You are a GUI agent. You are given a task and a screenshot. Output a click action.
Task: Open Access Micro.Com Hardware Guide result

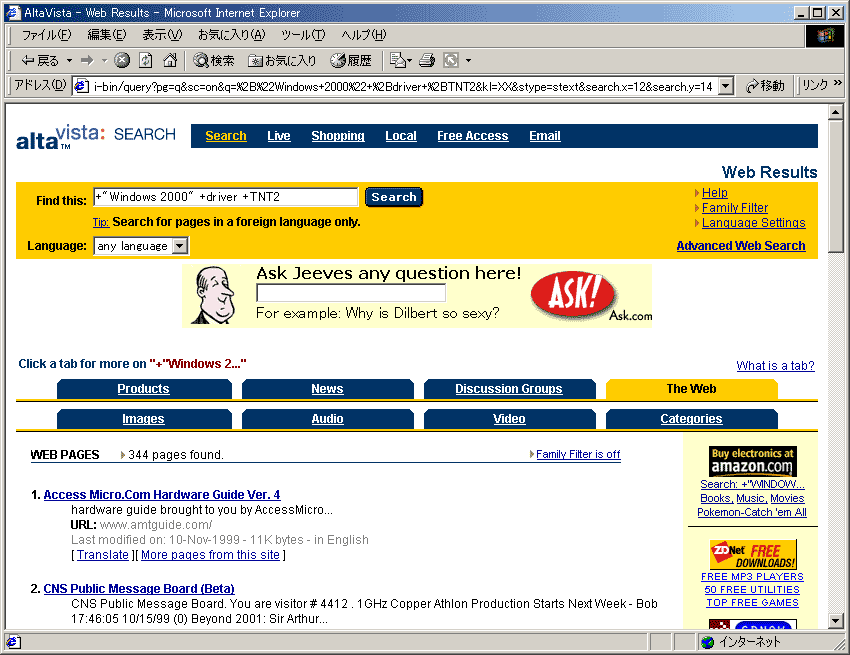tap(162, 495)
